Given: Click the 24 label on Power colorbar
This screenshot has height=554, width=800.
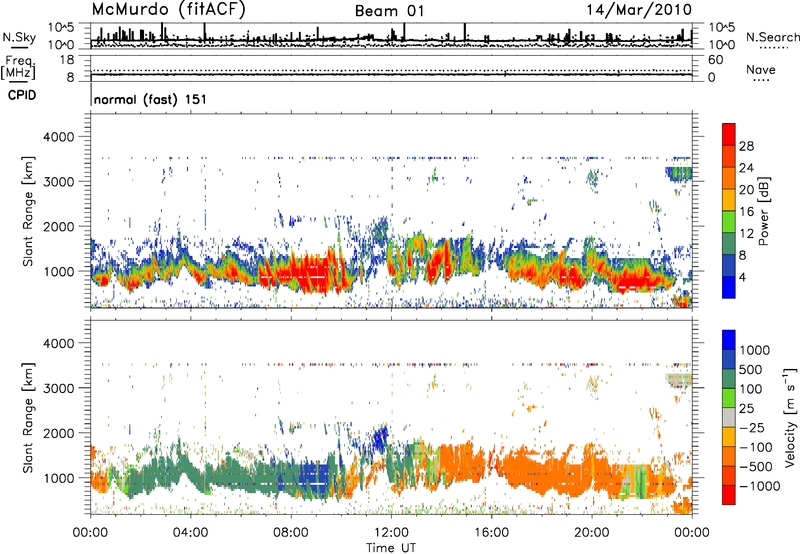Looking at the screenshot, I should 746,168.
